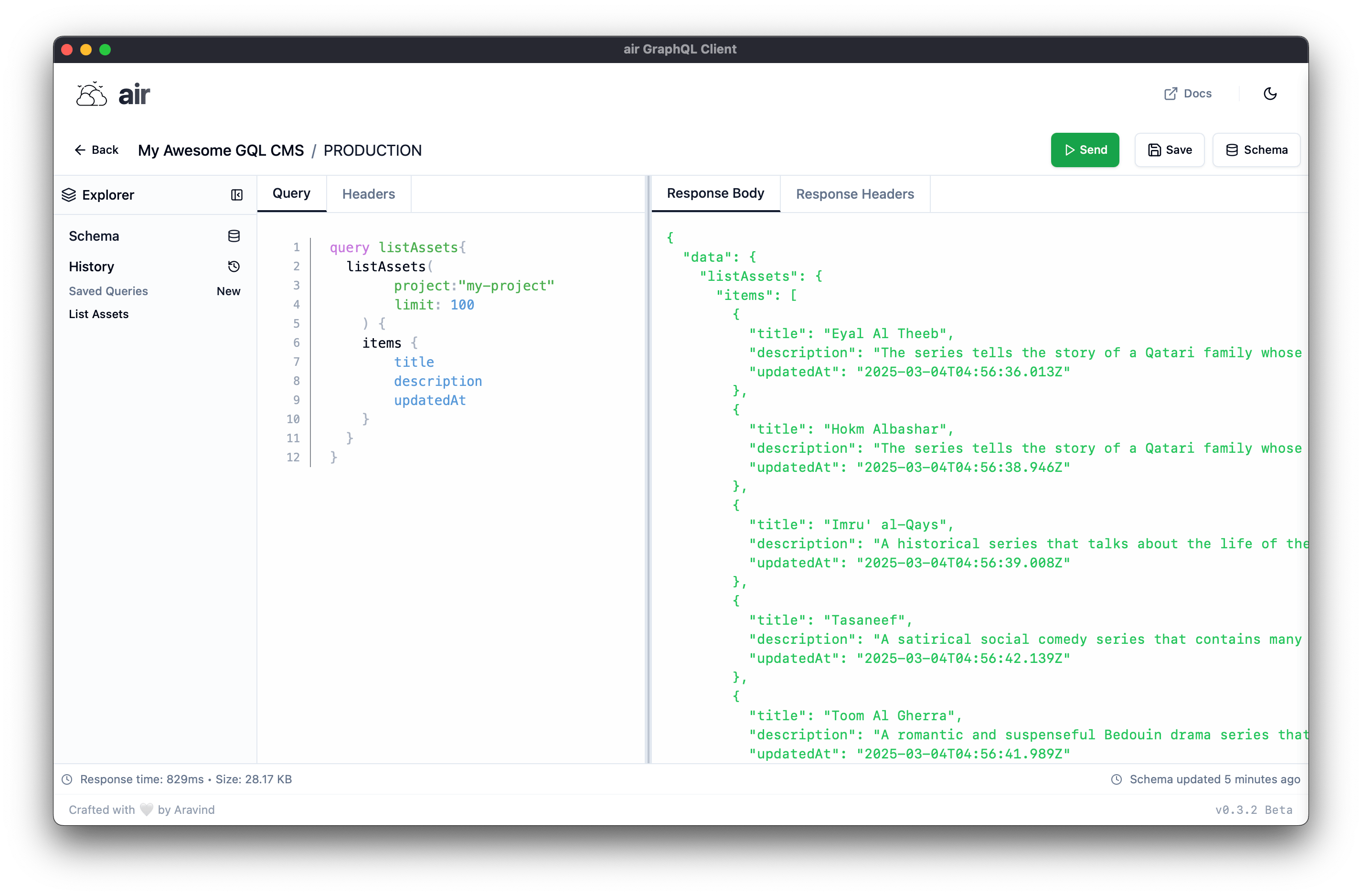Expand the History section
This screenshot has height=896, width=1362.
92,266
